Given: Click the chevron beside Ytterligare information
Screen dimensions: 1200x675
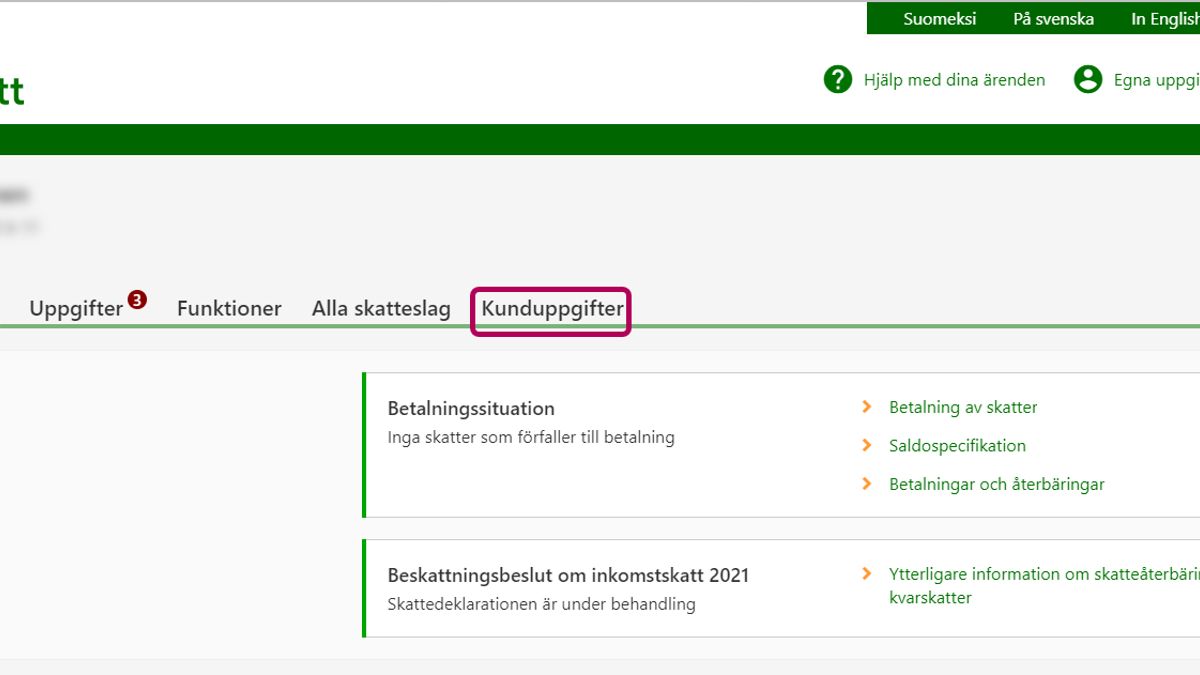Looking at the screenshot, I should (867, 574).
